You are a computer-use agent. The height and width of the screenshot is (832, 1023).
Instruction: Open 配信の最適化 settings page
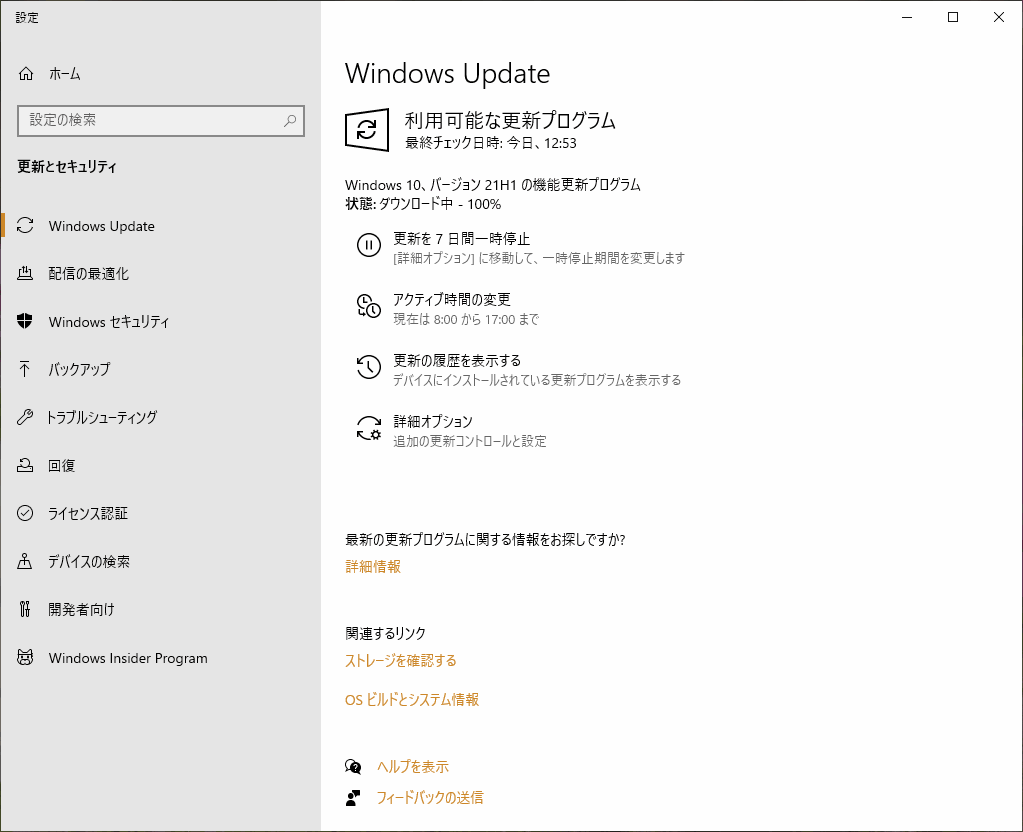(160, 273)
